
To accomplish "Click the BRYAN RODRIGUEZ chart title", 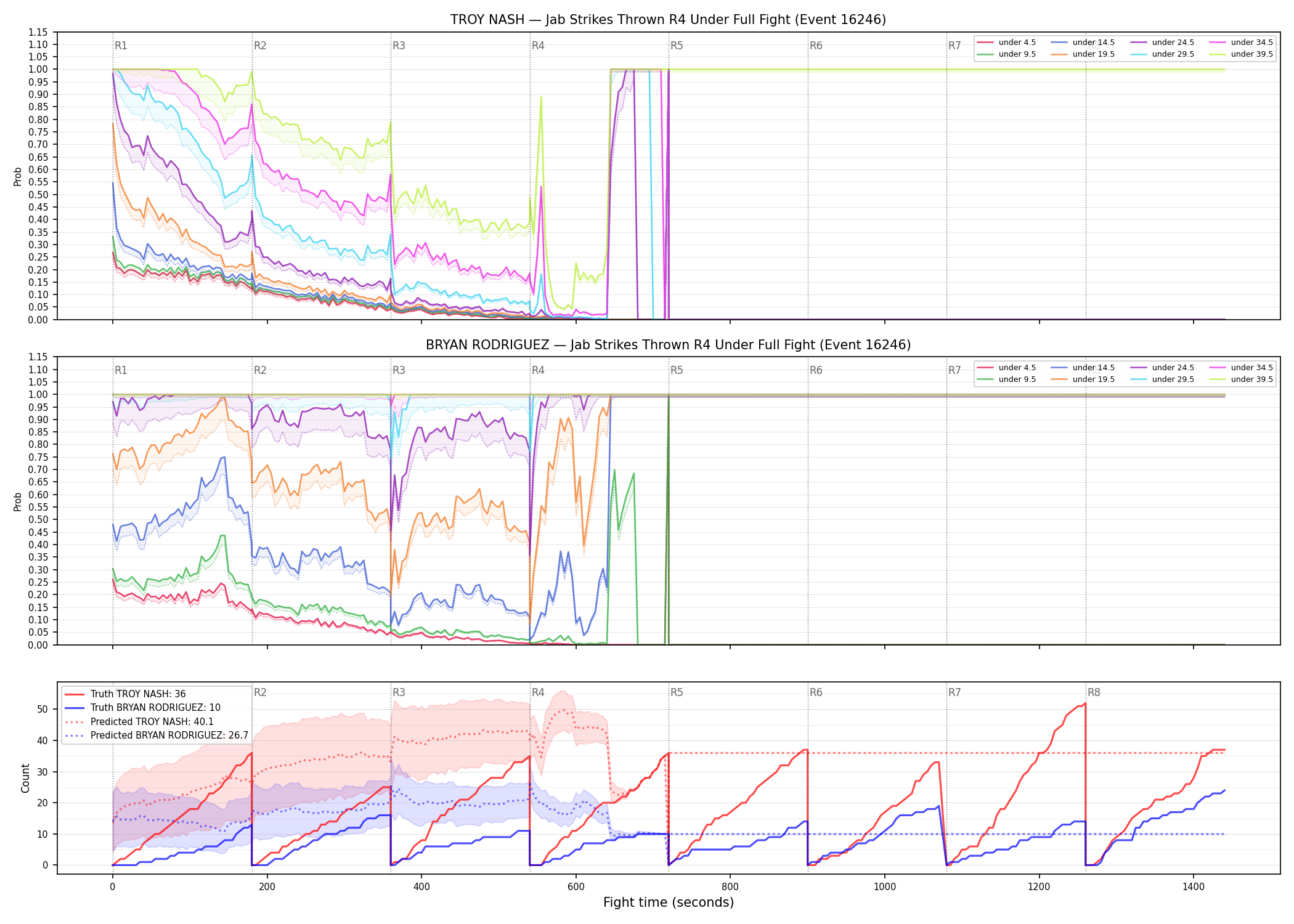I will coord(668,345).
